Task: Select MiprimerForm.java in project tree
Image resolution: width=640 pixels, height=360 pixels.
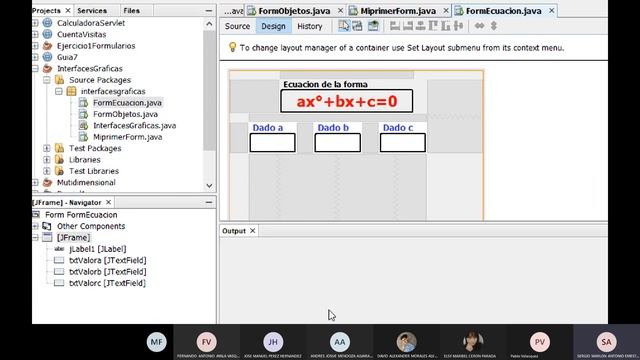Action: (127, 137)
